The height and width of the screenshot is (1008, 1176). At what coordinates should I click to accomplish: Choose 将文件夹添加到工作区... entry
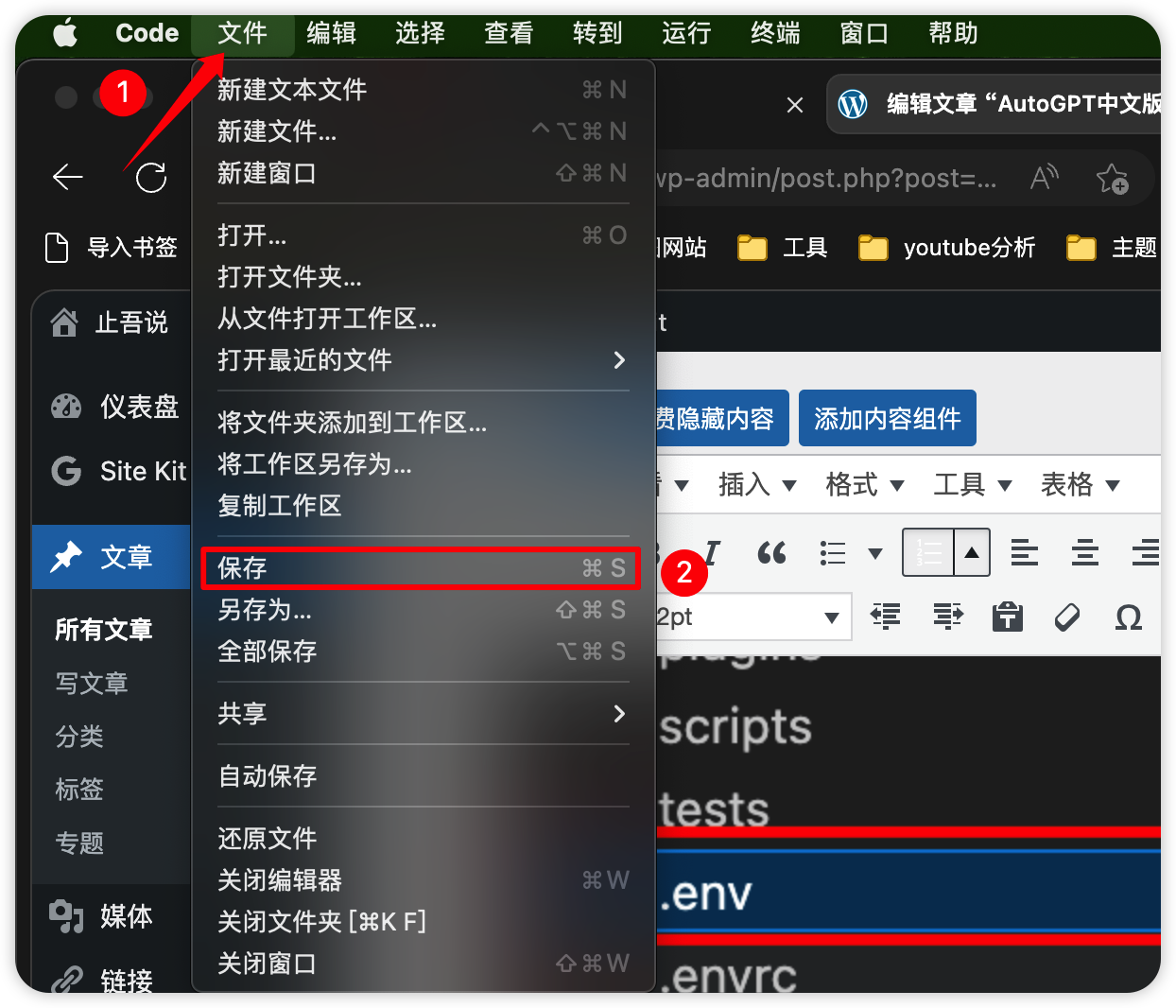tap(423, 423)
